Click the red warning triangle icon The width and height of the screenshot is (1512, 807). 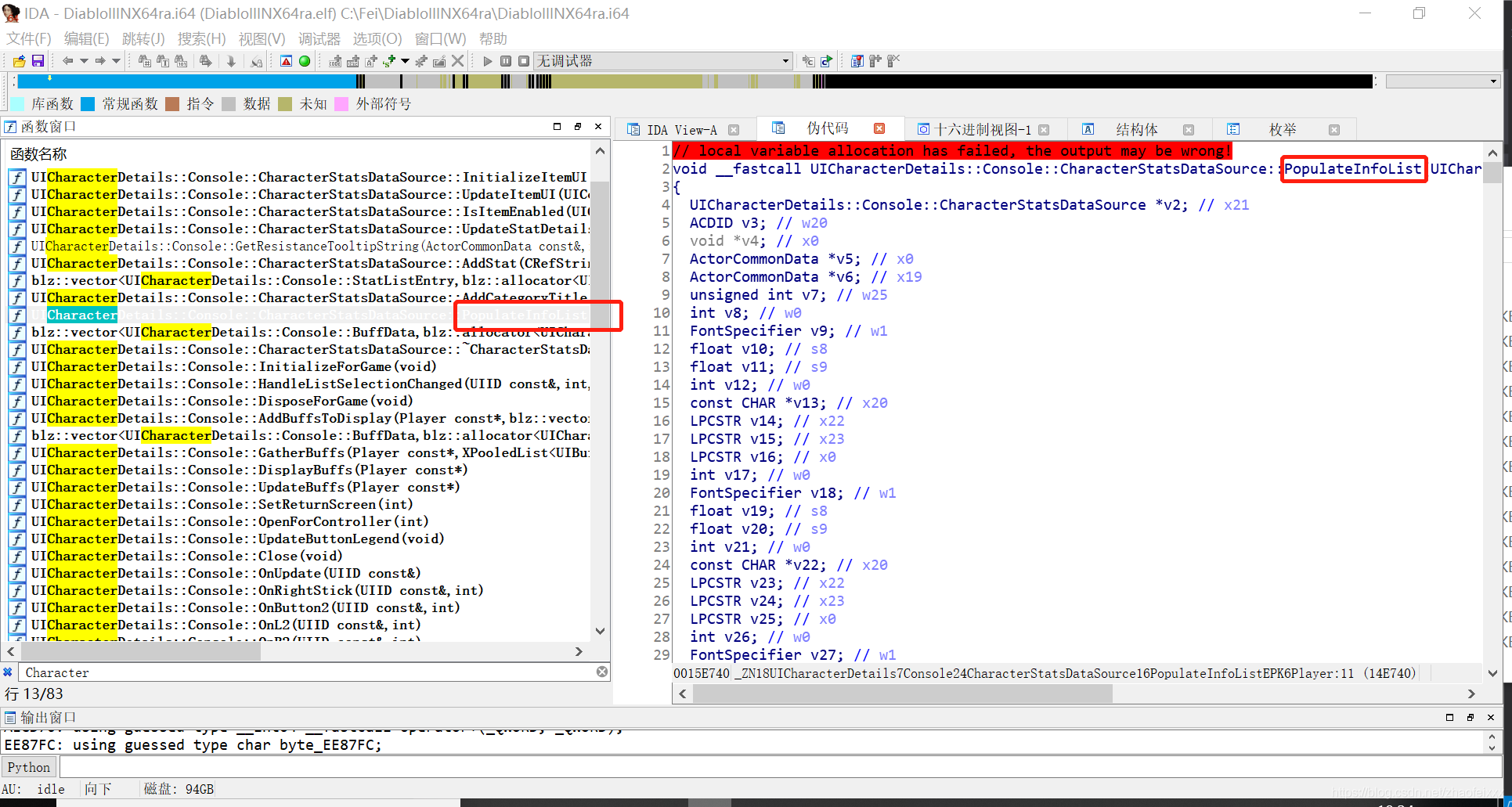287,61
